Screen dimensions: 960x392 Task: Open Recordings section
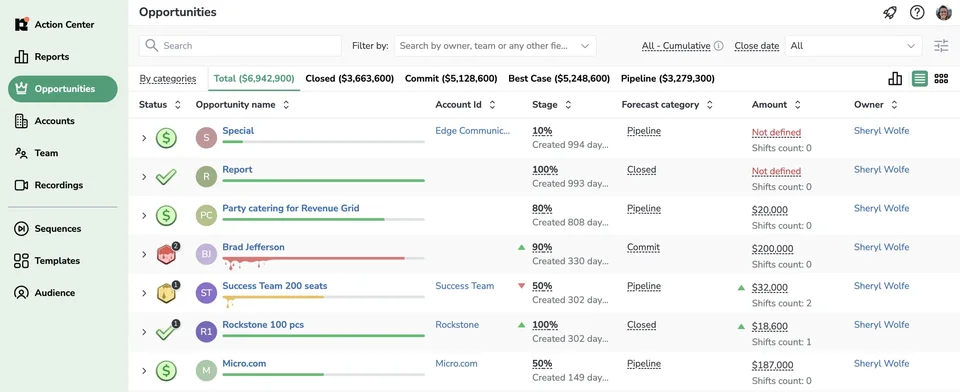48,185
